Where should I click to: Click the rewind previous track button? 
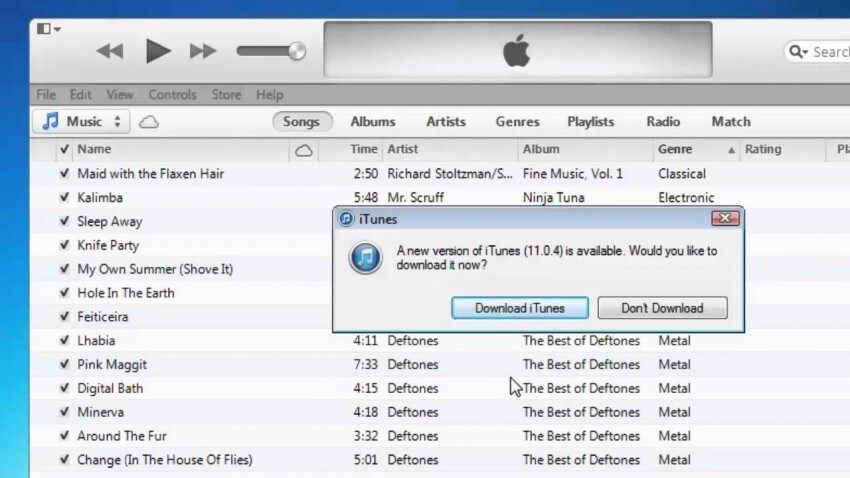pos(110,51)
